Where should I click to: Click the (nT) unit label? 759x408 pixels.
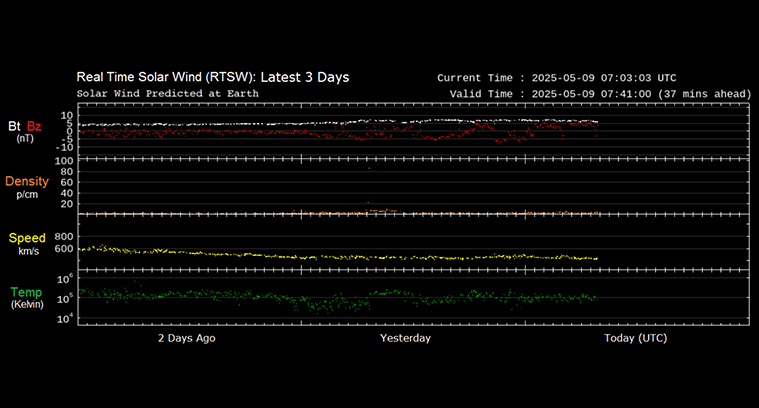[26, 139]
